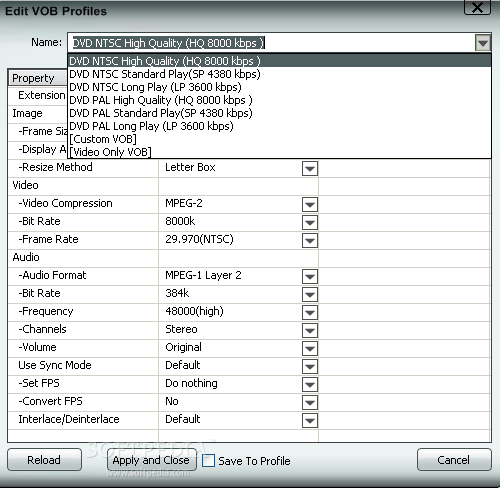This screenshot has height=488, width=500.
Task: Expand the Frame Rate dropdown
Action: point(310,240)
